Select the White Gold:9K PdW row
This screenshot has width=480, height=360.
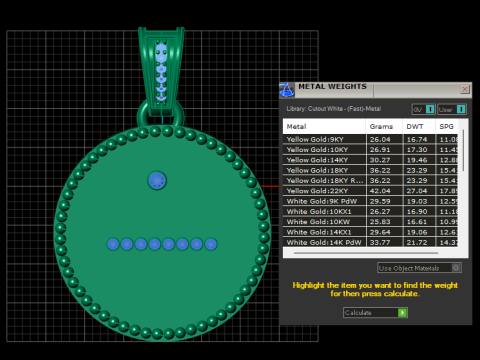pyautogui.click(x=370, y=201)
